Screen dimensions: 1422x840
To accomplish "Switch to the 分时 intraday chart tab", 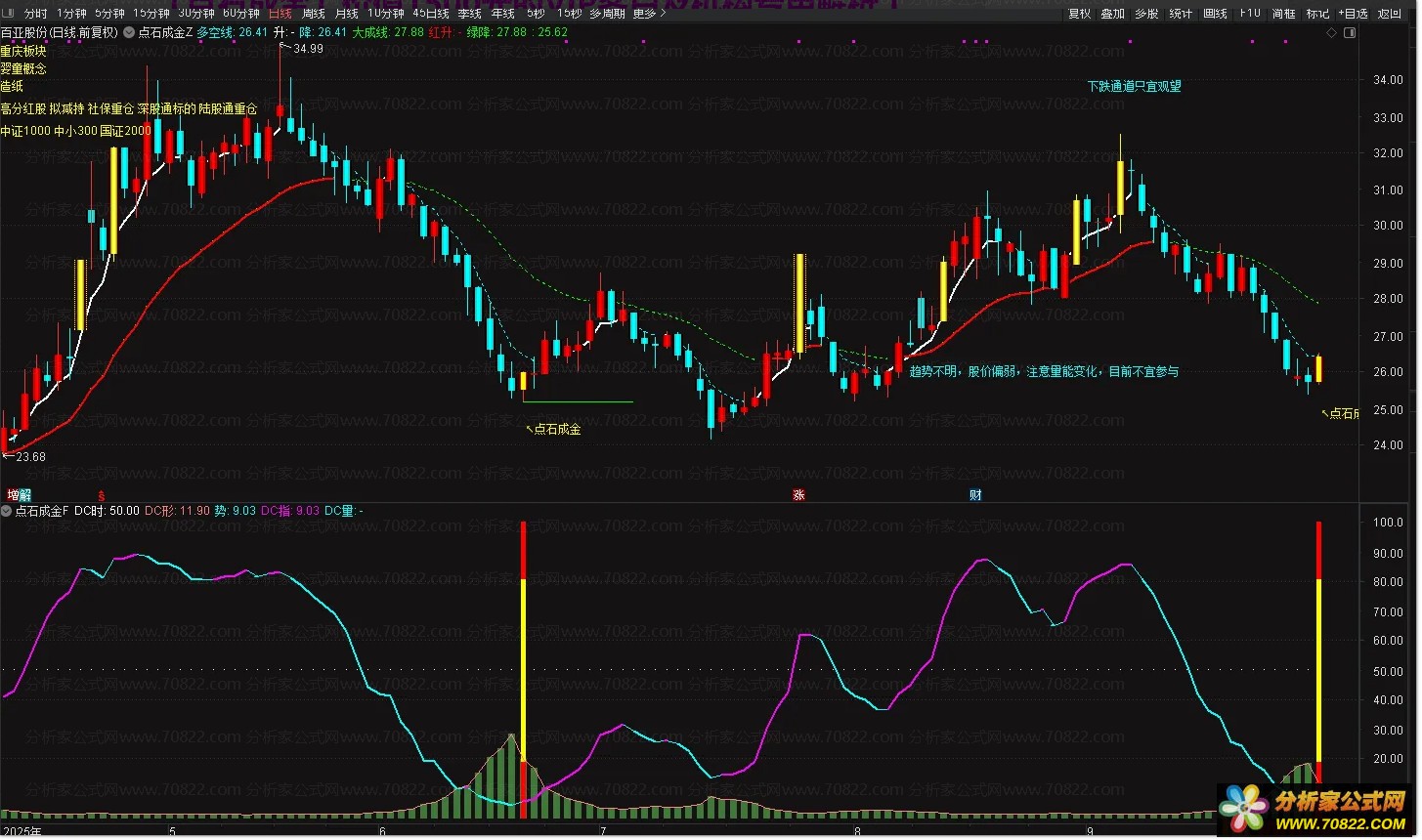I will (x=35, y=14).
